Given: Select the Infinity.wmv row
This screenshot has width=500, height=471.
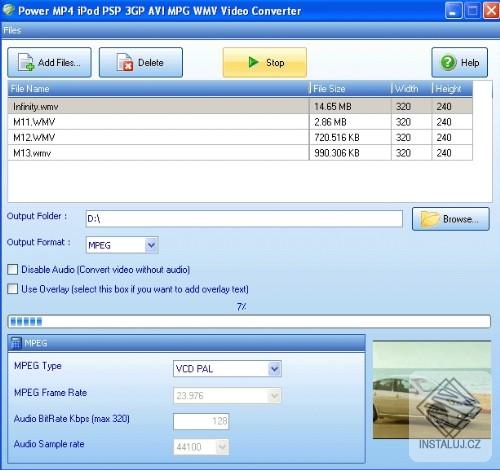Looking at the screenshot, I should pos(240,106).
